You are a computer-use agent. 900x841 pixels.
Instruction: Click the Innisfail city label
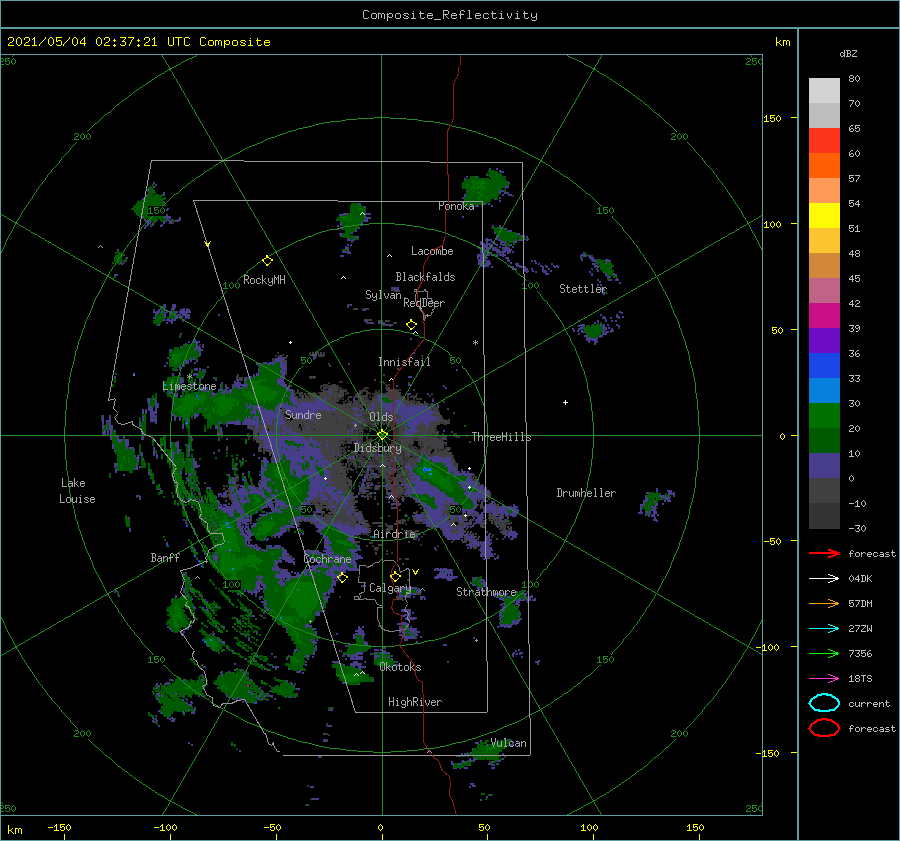[x=404, y=362]
